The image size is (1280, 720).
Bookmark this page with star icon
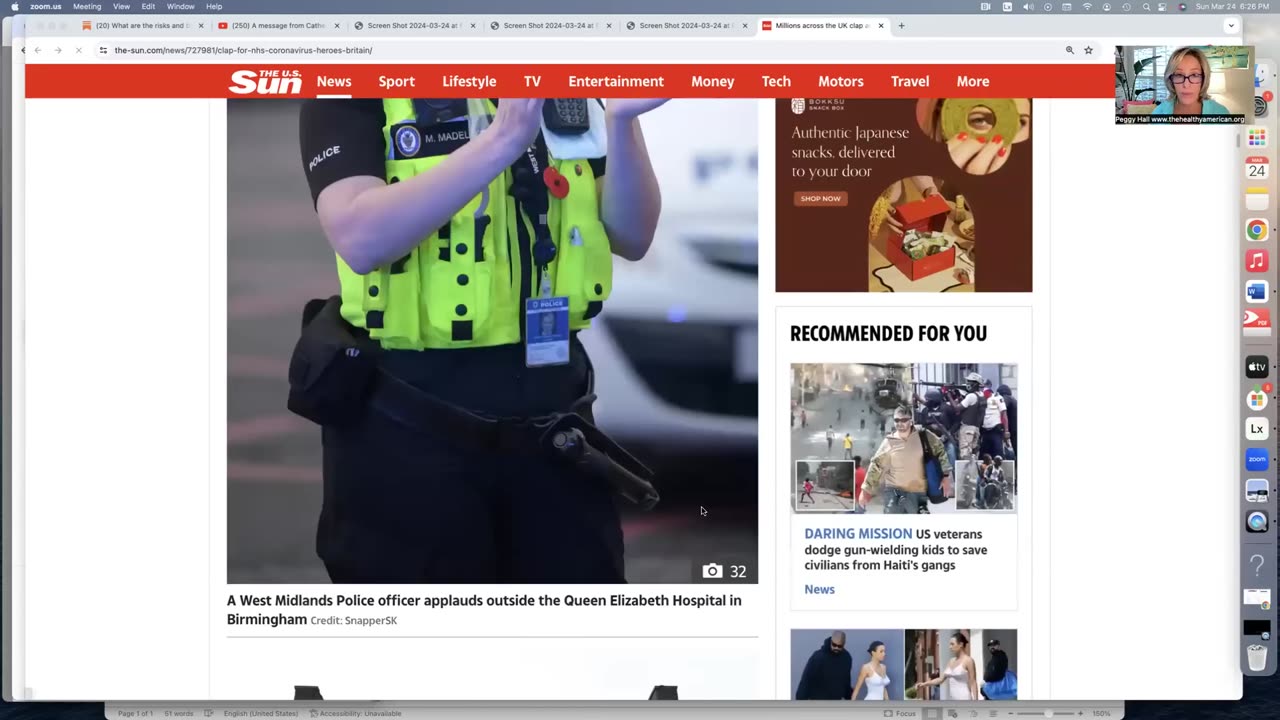click(1089, 50)
